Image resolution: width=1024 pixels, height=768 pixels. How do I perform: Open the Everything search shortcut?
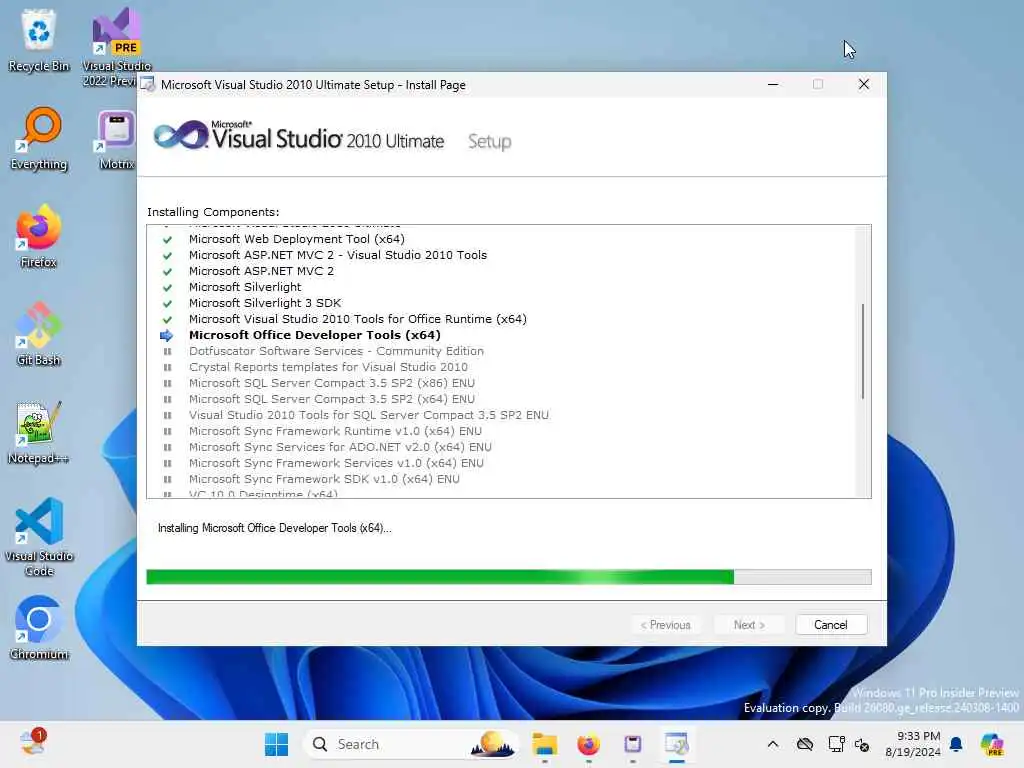point(39,139)
